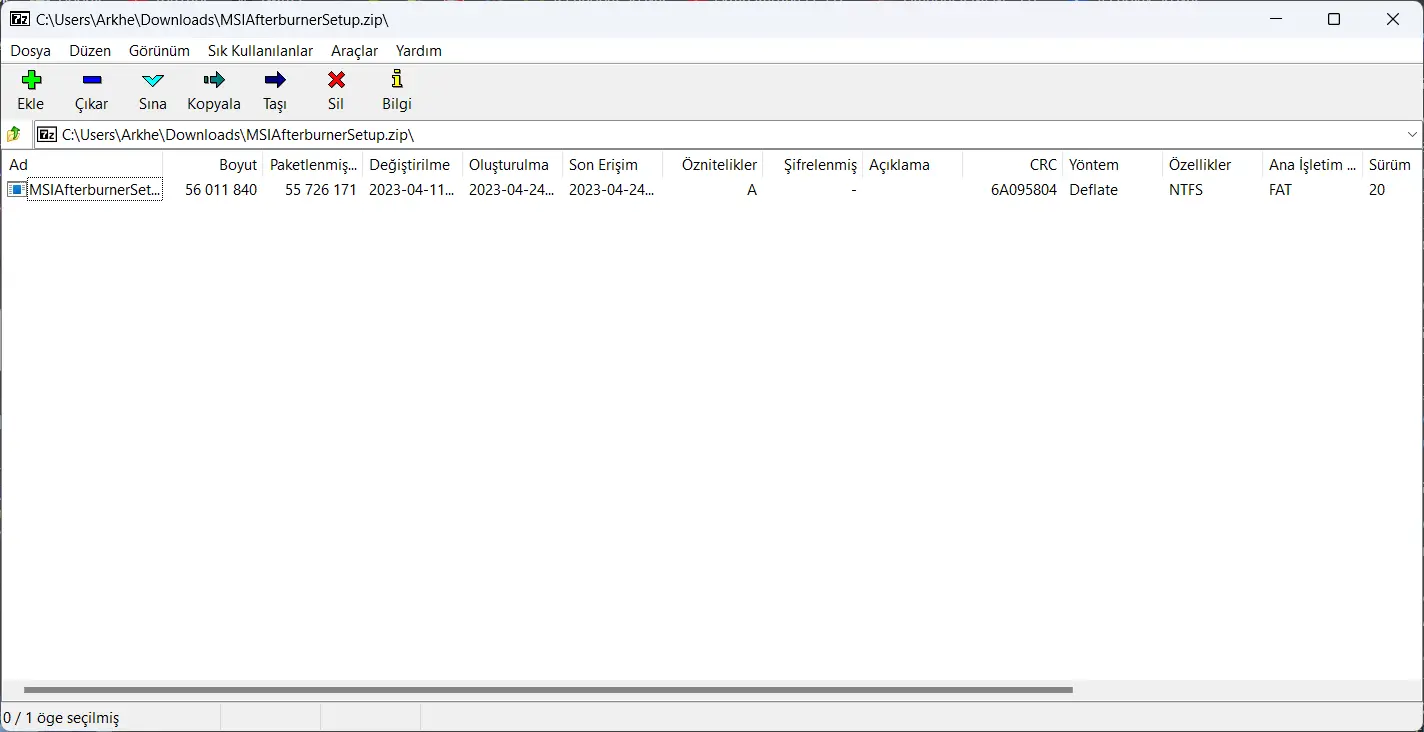Click inside the archive path address field
The height and width of the screenshot is (732, 1424).
[x=718, y=134]
